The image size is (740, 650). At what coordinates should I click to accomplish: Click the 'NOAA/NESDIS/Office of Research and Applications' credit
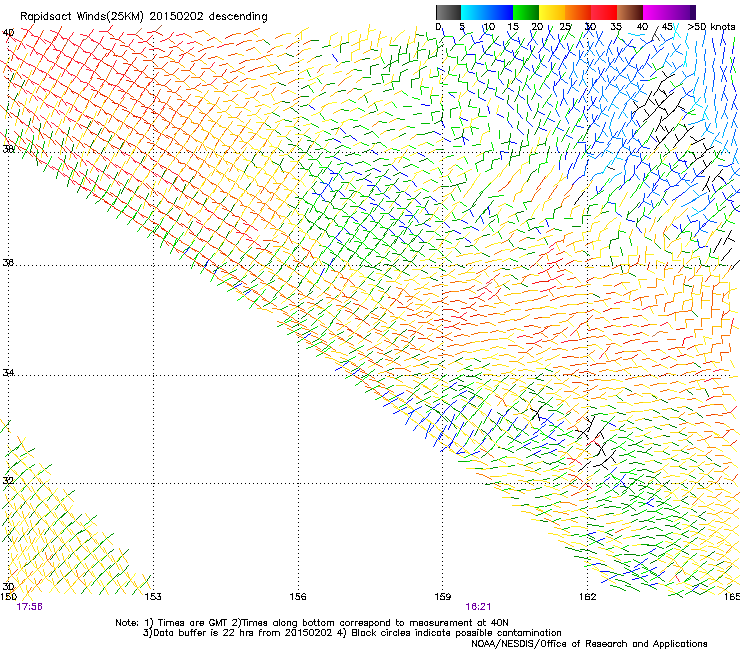[x=589, y=644]
